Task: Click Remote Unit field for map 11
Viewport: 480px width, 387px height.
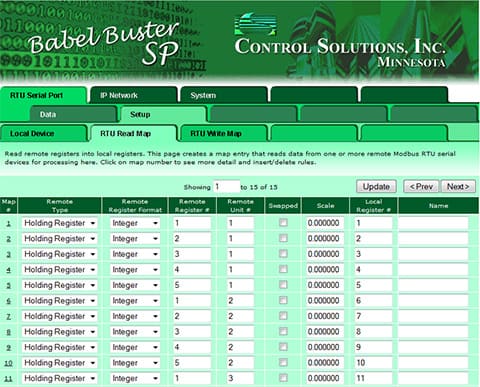Action: coord(240,378)
